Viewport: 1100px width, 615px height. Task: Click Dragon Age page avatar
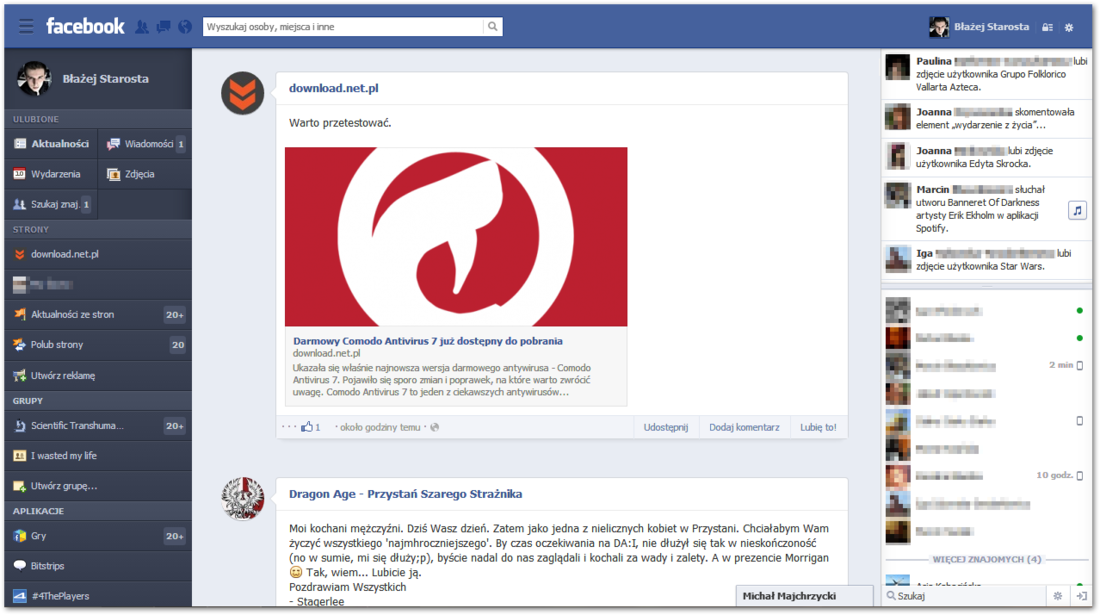pos(243,499)
